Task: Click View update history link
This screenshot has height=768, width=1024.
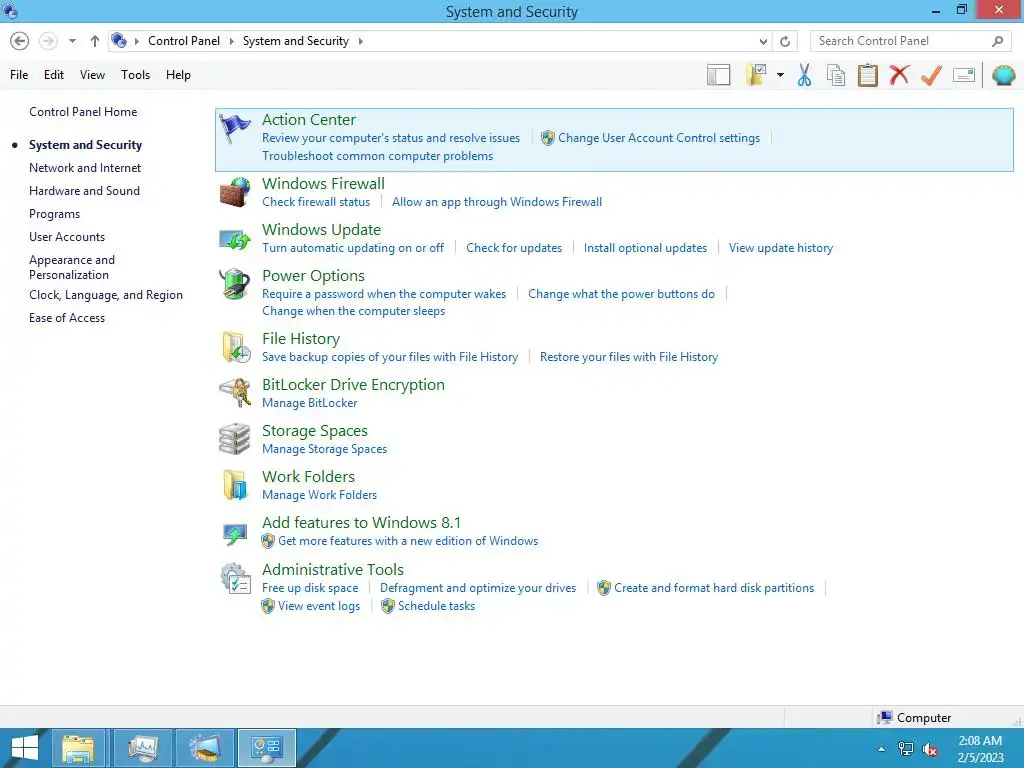Action: (x=780, y=248)
